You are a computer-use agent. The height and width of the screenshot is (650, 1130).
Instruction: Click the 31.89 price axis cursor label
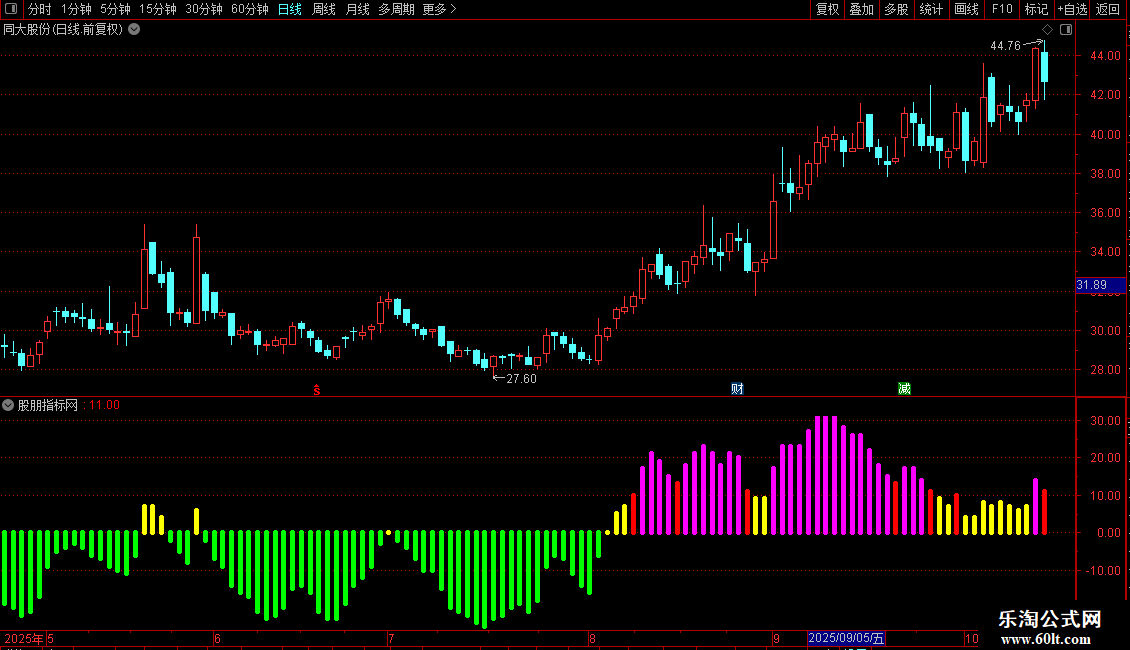1100,285
